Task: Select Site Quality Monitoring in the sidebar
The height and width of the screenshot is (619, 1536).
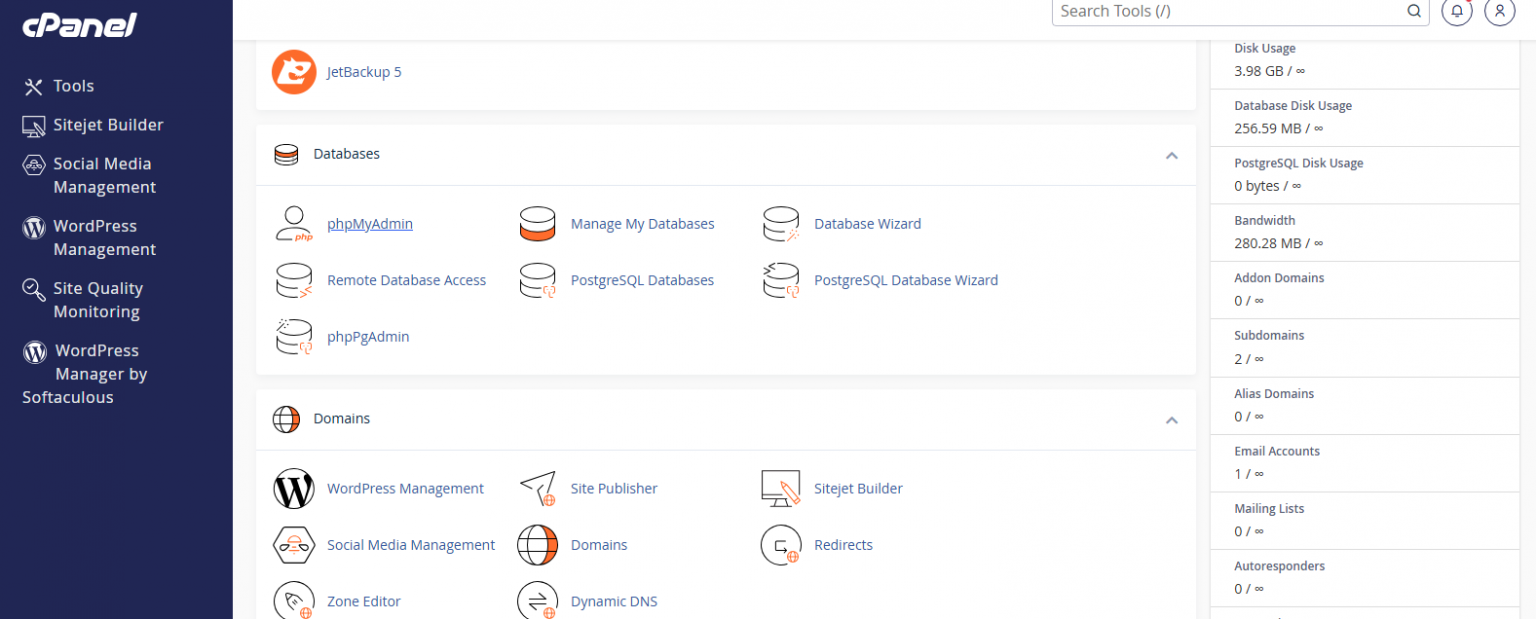Action: tap(98, 299)
